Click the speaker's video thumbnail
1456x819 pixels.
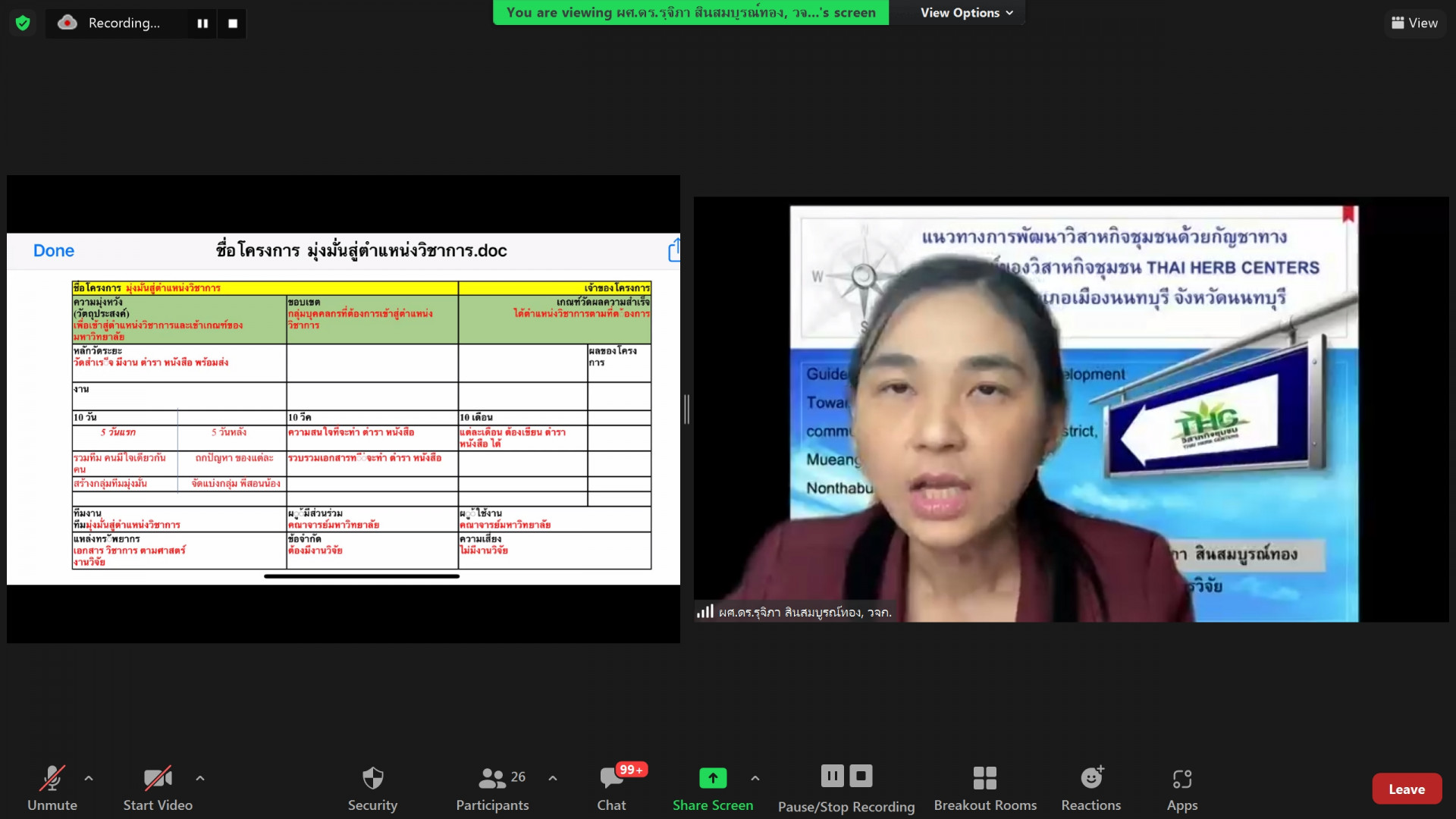pyautogui.click(x=1071, y=409)
